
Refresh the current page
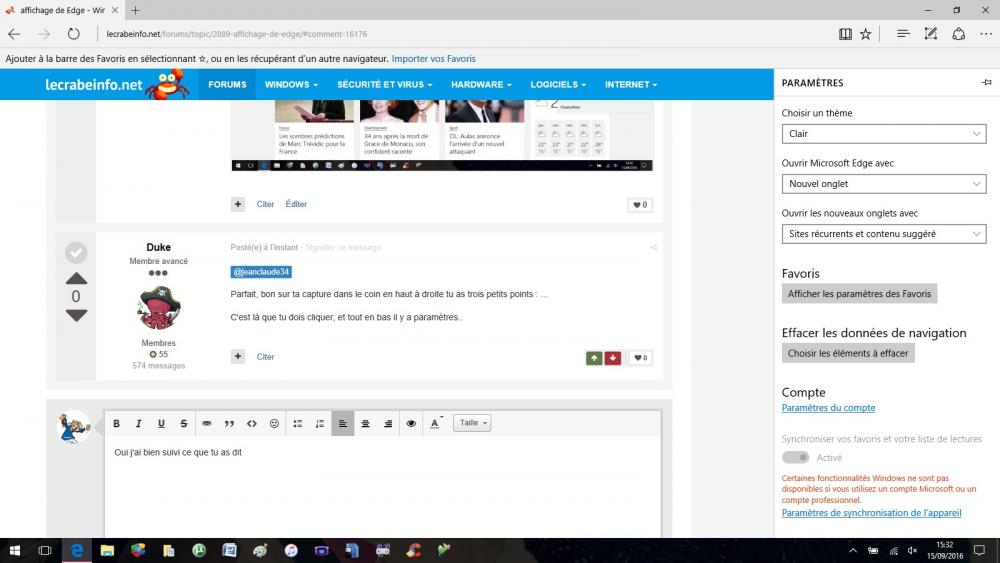click(x=73, y=34)
